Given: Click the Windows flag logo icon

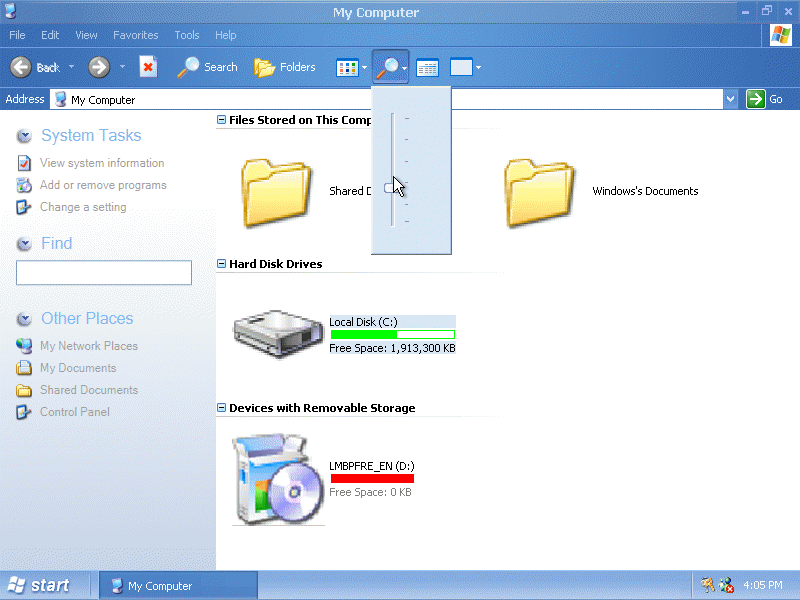Looking at the screenshot, I should click(x=781, y=35).
